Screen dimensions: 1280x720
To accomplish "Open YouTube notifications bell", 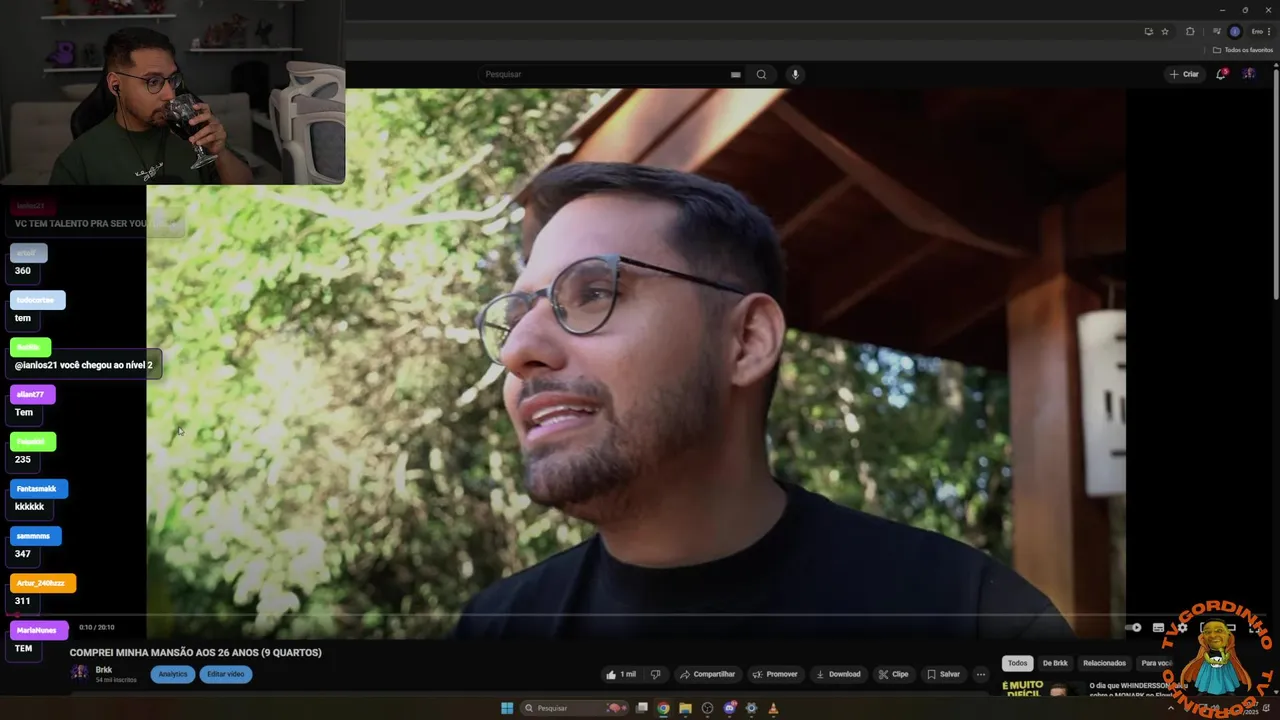I will pos(1220,74).
